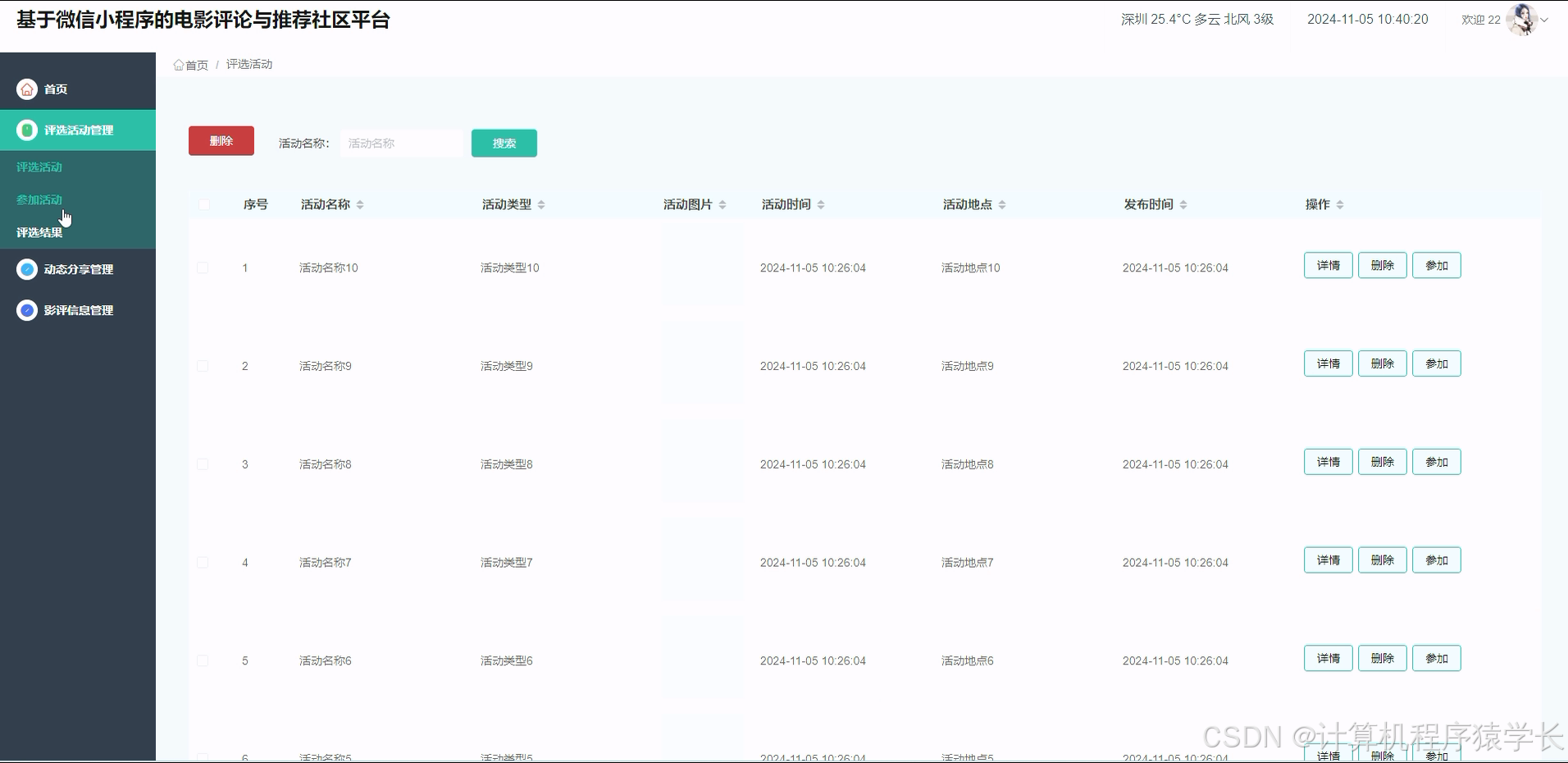
Task: Click the weather text 深圳 25.4°C
Action: point(1155,19)
